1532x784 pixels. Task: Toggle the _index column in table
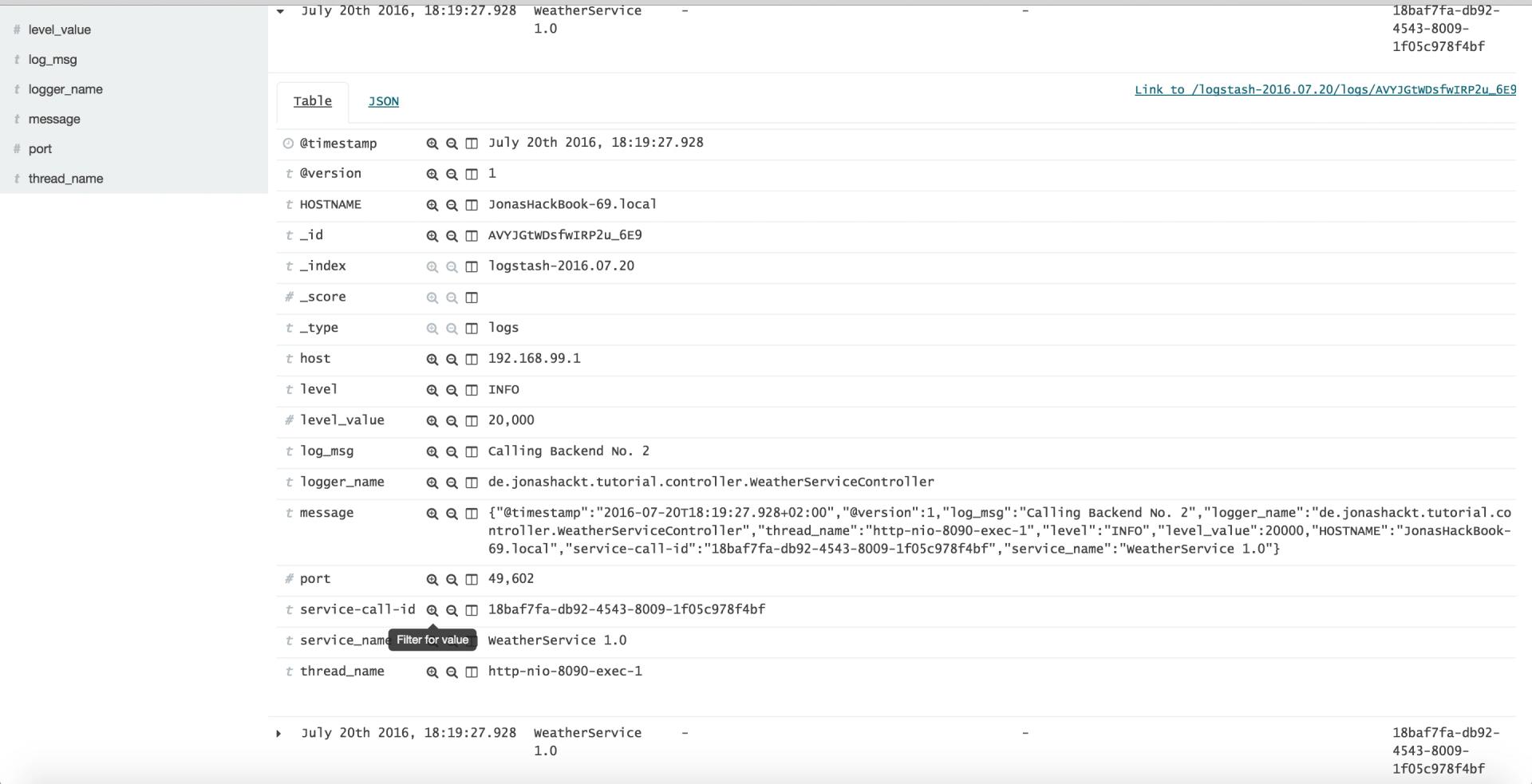472,266
